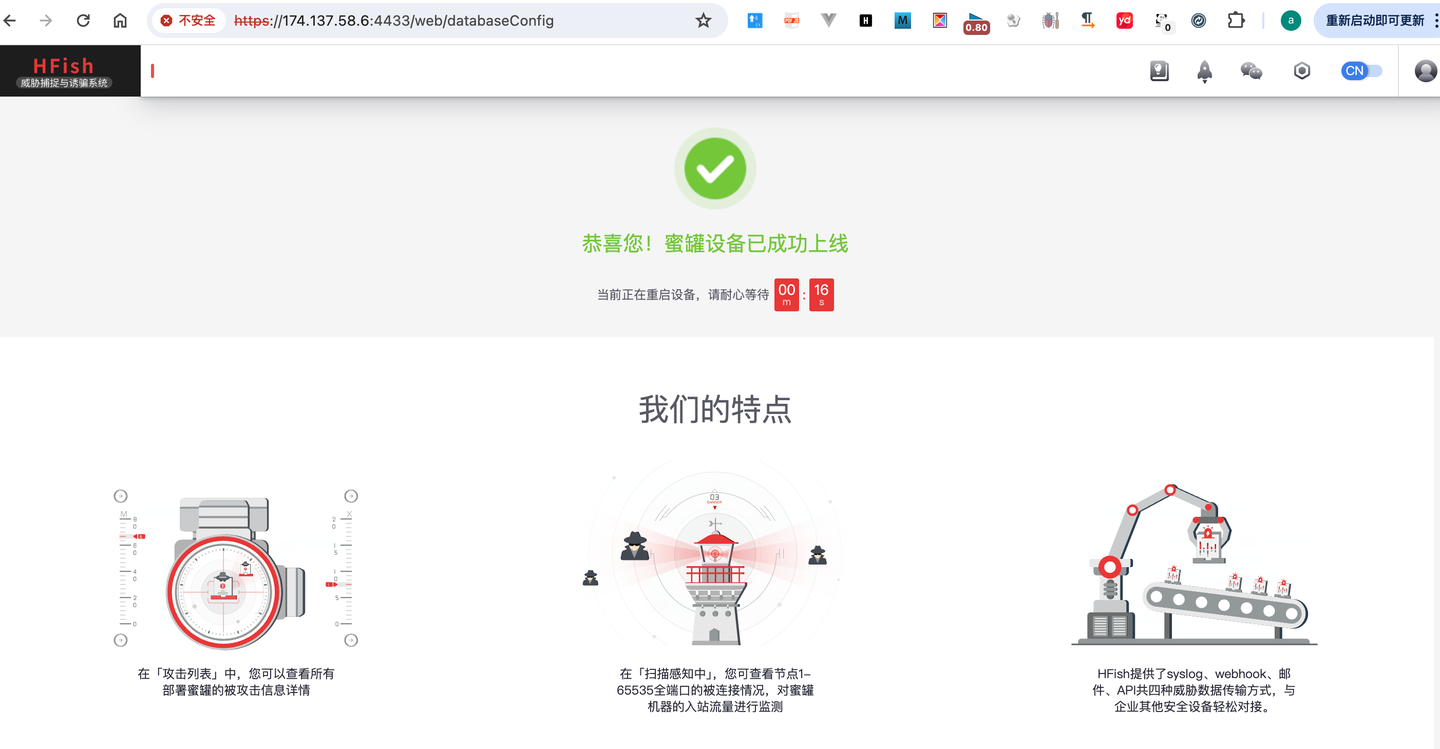The image size is (1440, 749).
Task: Open the WeChat contact chat icon
Action: 1251,70
